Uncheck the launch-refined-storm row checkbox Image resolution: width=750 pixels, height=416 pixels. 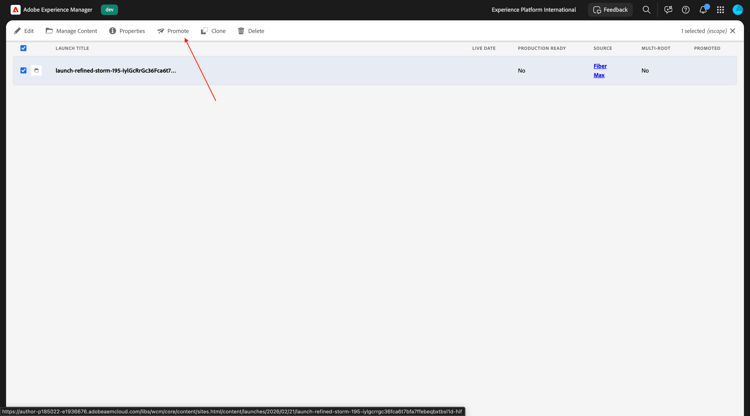point(23,70)
